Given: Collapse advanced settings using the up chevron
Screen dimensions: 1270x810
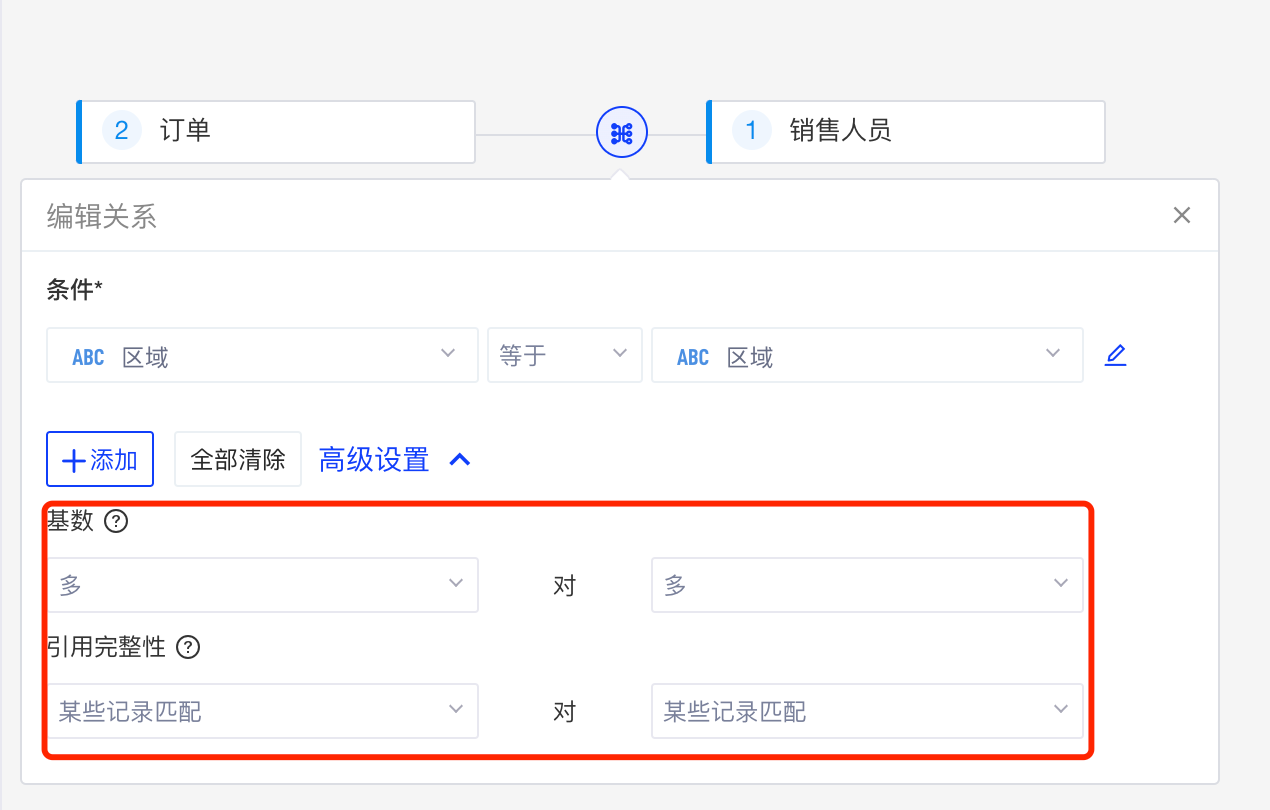Looking at the screenshot, I should pos(460,460).
